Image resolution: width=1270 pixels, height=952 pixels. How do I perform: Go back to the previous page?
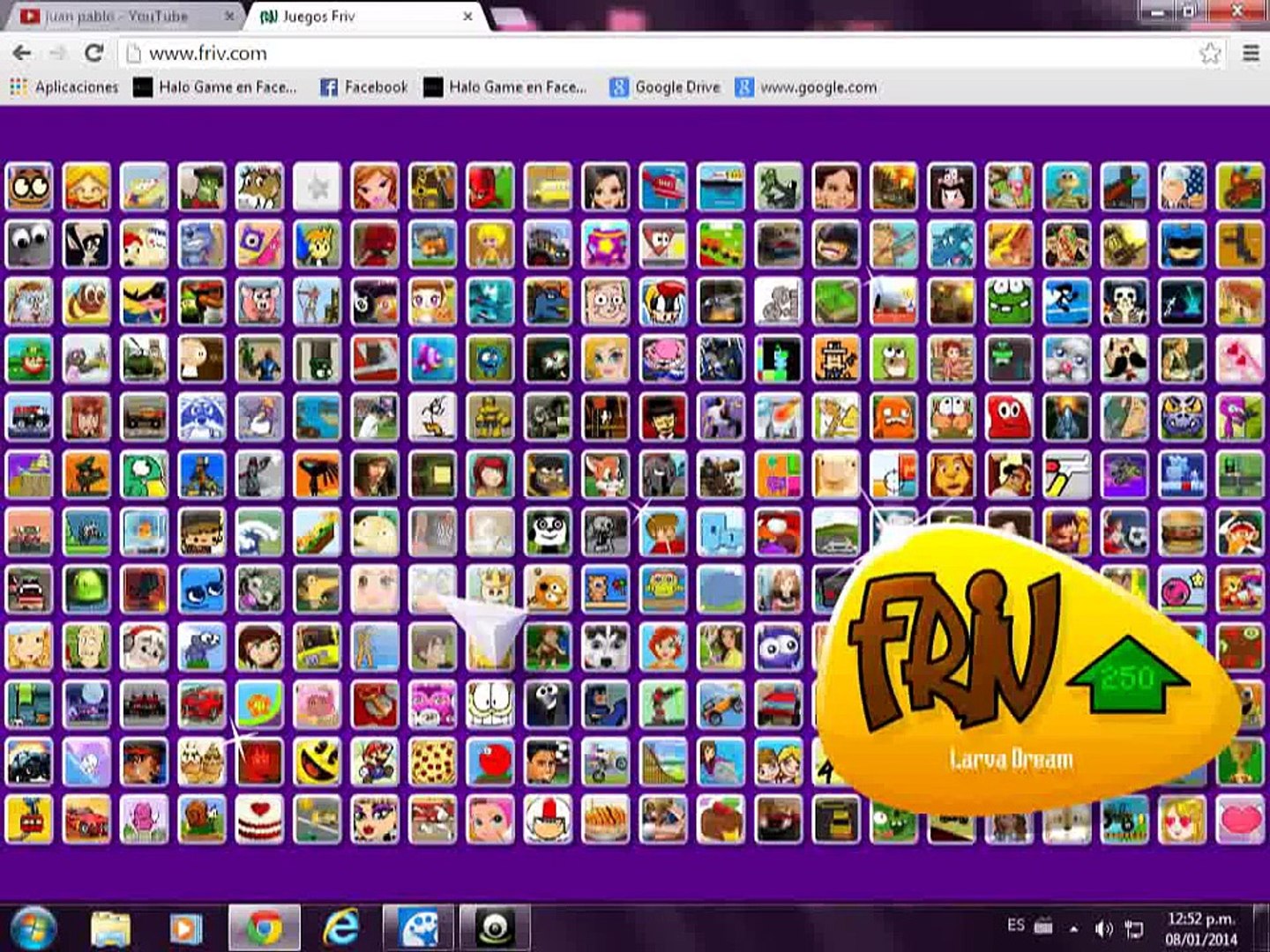(x=22, y=53)
